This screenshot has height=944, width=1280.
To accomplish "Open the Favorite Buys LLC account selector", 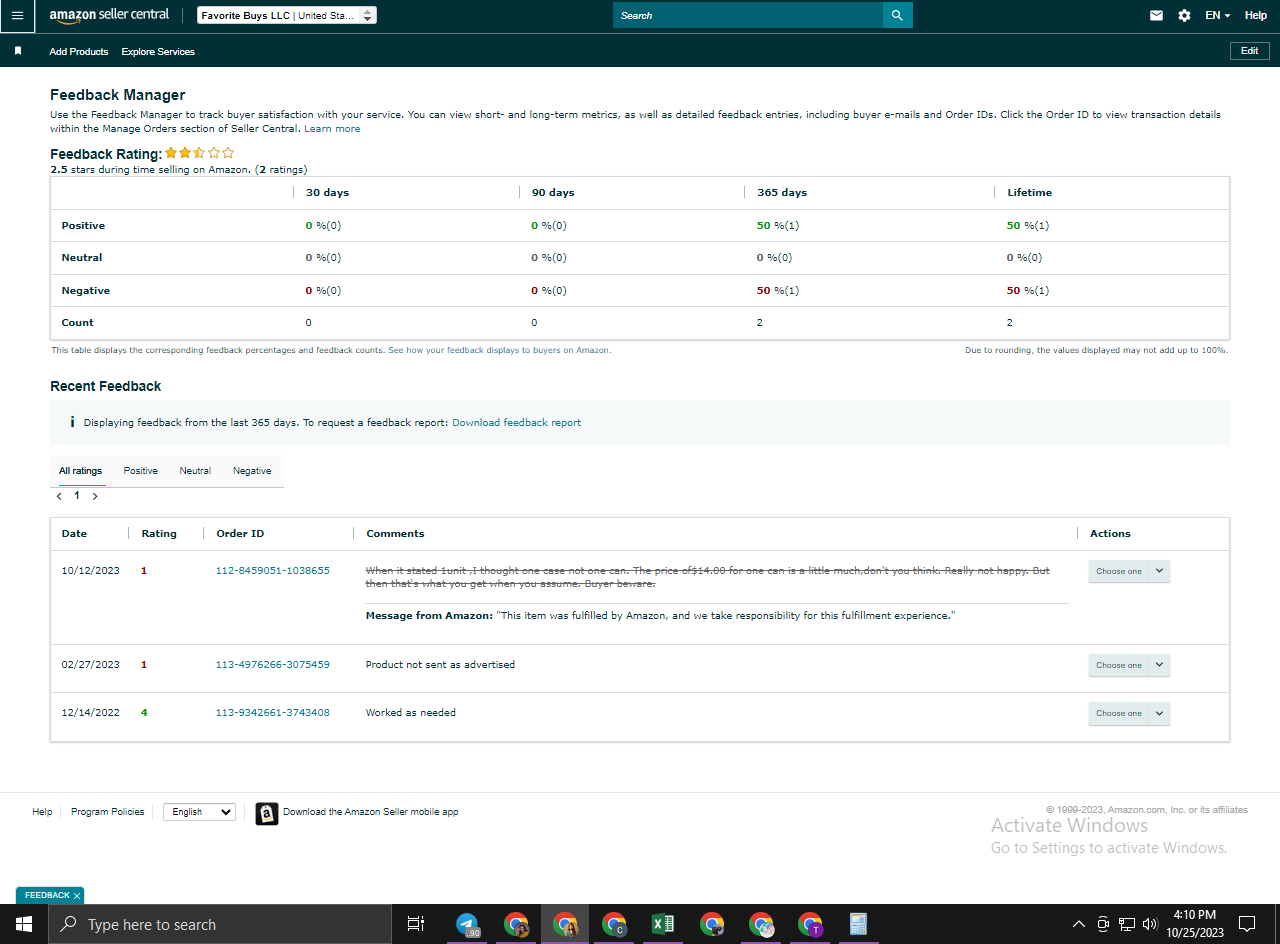I will 286,15.
